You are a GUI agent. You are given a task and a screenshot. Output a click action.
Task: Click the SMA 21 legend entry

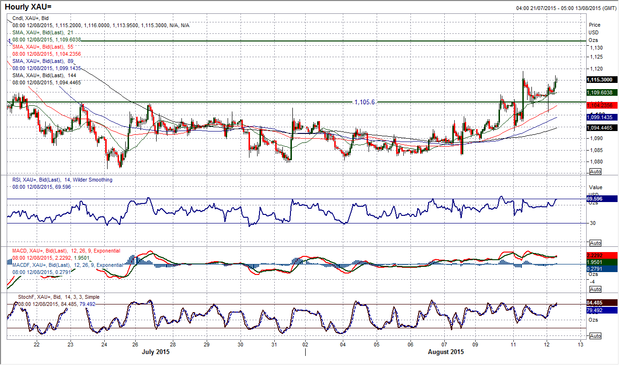click(43, 32)
